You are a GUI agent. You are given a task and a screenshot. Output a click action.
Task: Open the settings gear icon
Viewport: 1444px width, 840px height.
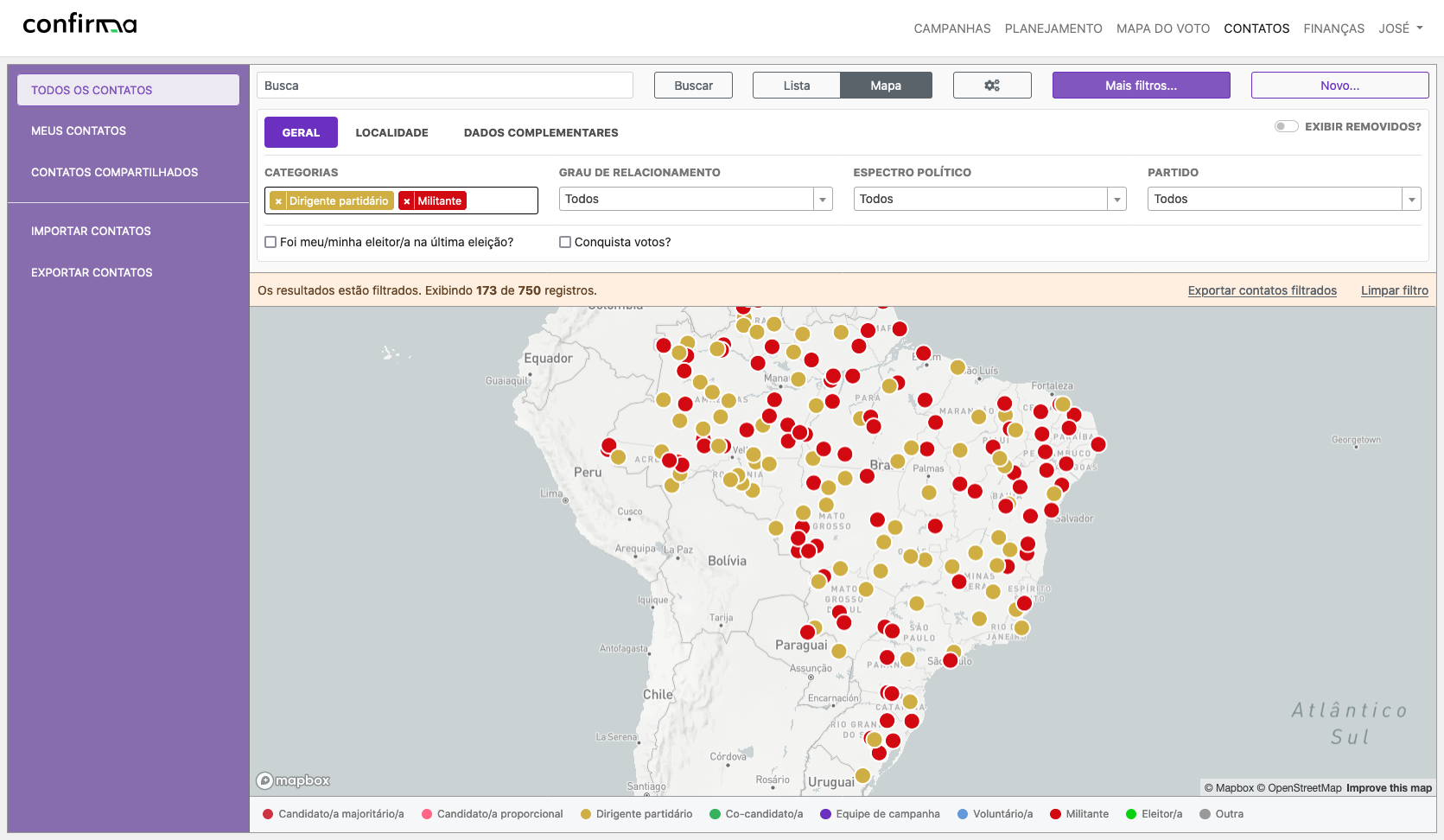click(x=991, y=85)
